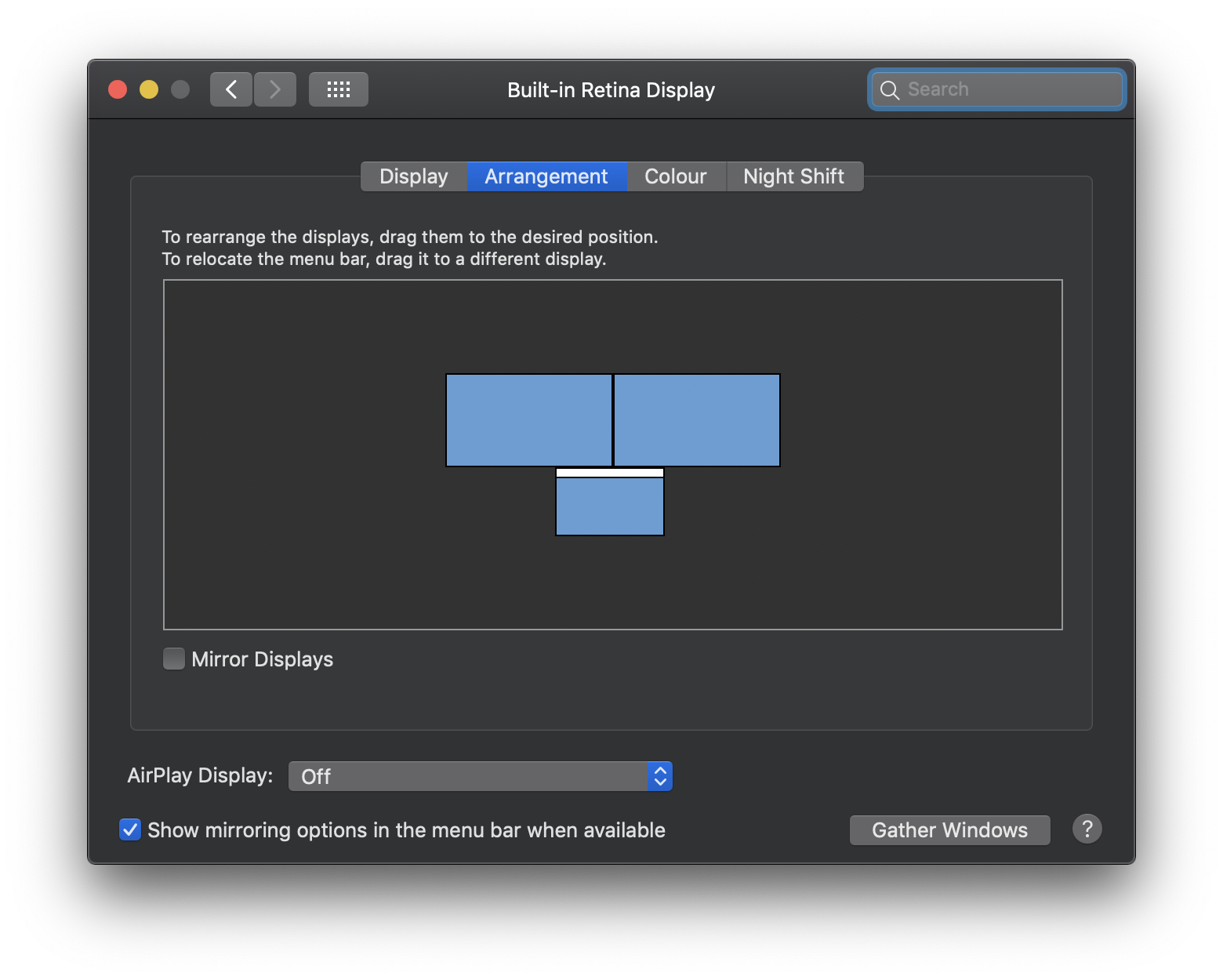This screenshot has width=1223, height=980.
Task: Click the back navigation arrow
Action: coord(230,89)
